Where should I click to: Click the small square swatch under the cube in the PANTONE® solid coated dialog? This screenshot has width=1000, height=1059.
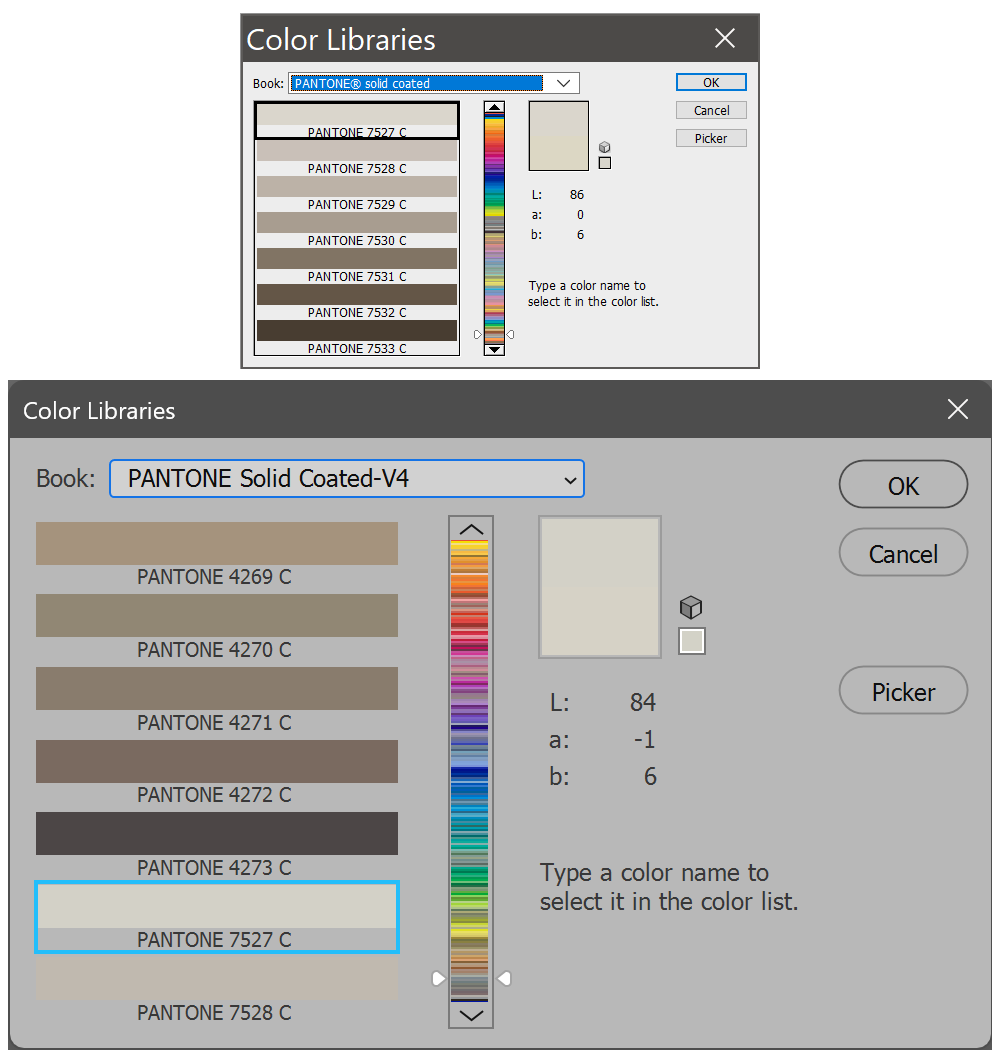[604, 163]
